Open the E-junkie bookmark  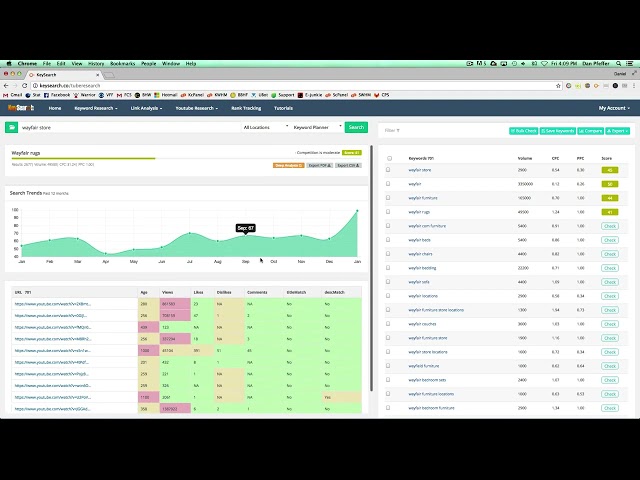310,95
